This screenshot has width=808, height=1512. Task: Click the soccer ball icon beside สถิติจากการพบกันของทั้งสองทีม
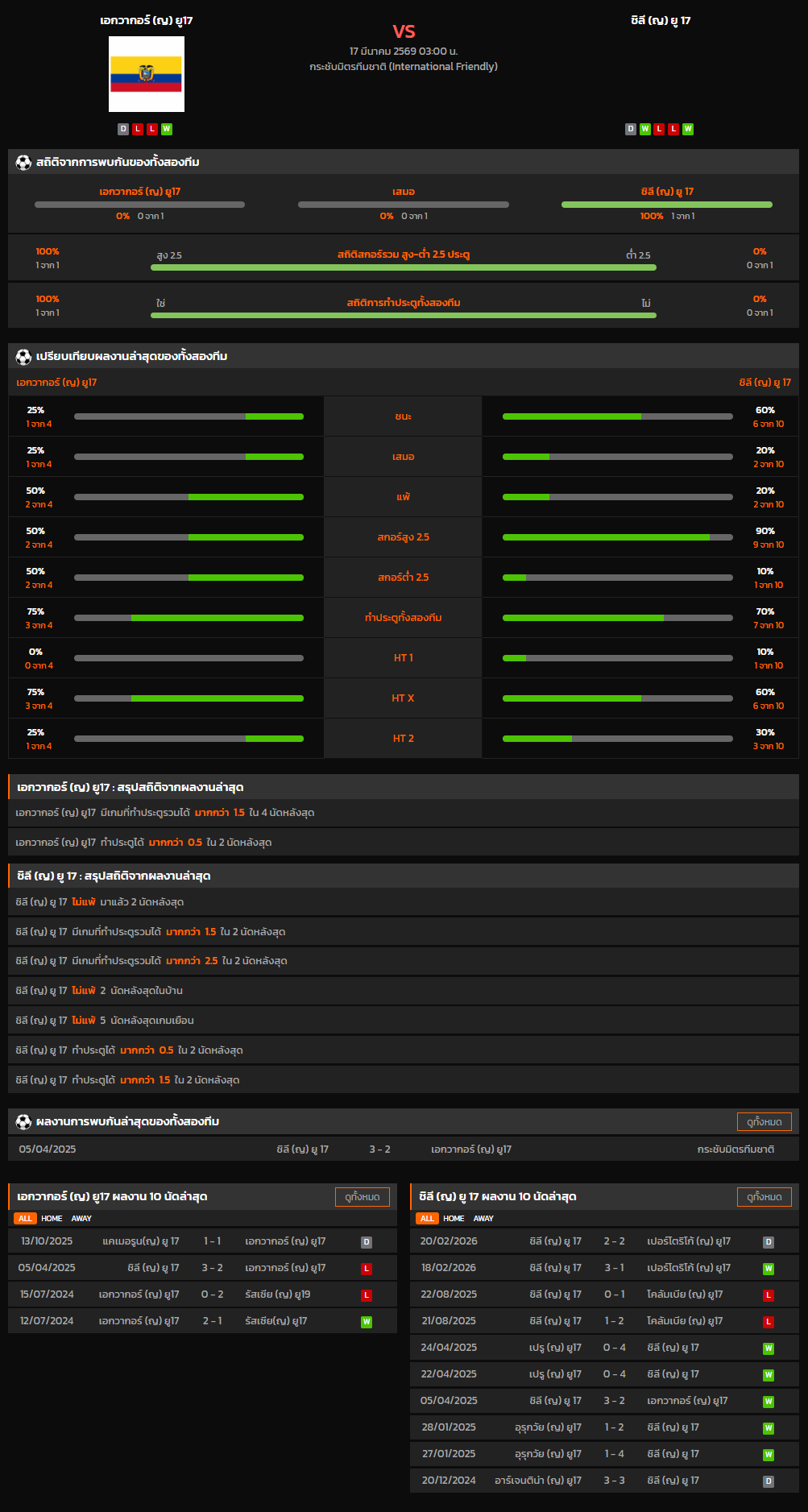point(23,162)
